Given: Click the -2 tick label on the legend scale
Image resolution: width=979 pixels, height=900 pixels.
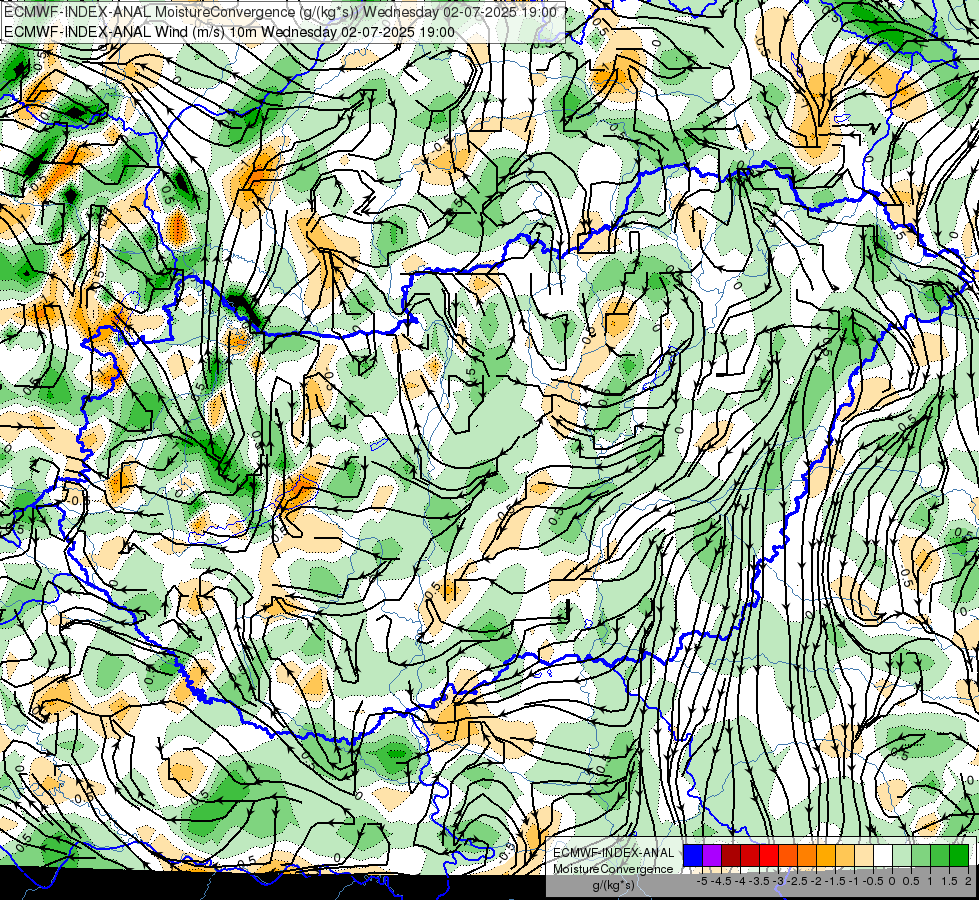Looking at the screenshot, I should pos(817,881).
